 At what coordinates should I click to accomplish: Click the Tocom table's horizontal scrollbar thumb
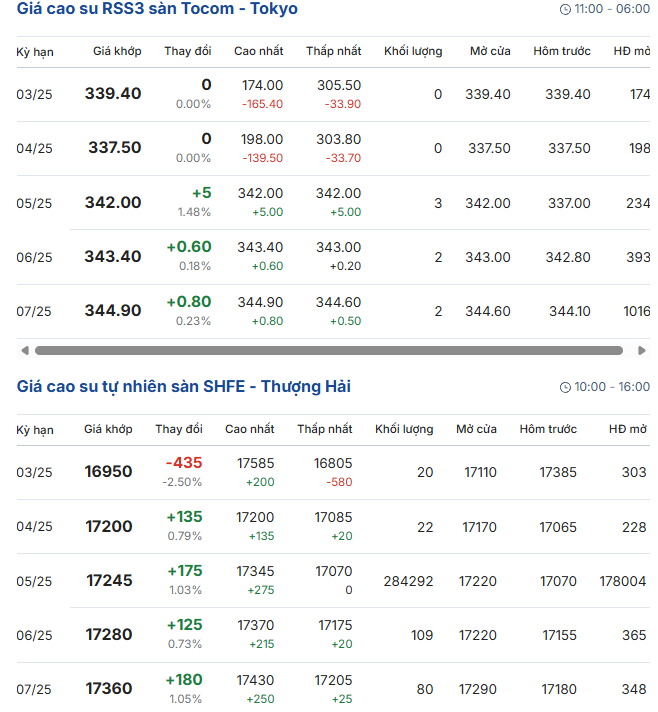[x=328, y=351]
